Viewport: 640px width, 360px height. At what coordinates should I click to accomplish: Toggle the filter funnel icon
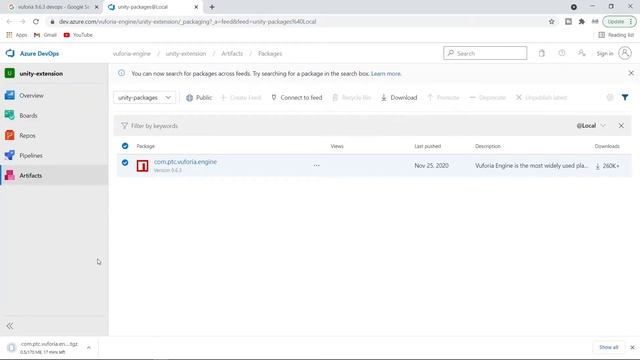[625, 97]
